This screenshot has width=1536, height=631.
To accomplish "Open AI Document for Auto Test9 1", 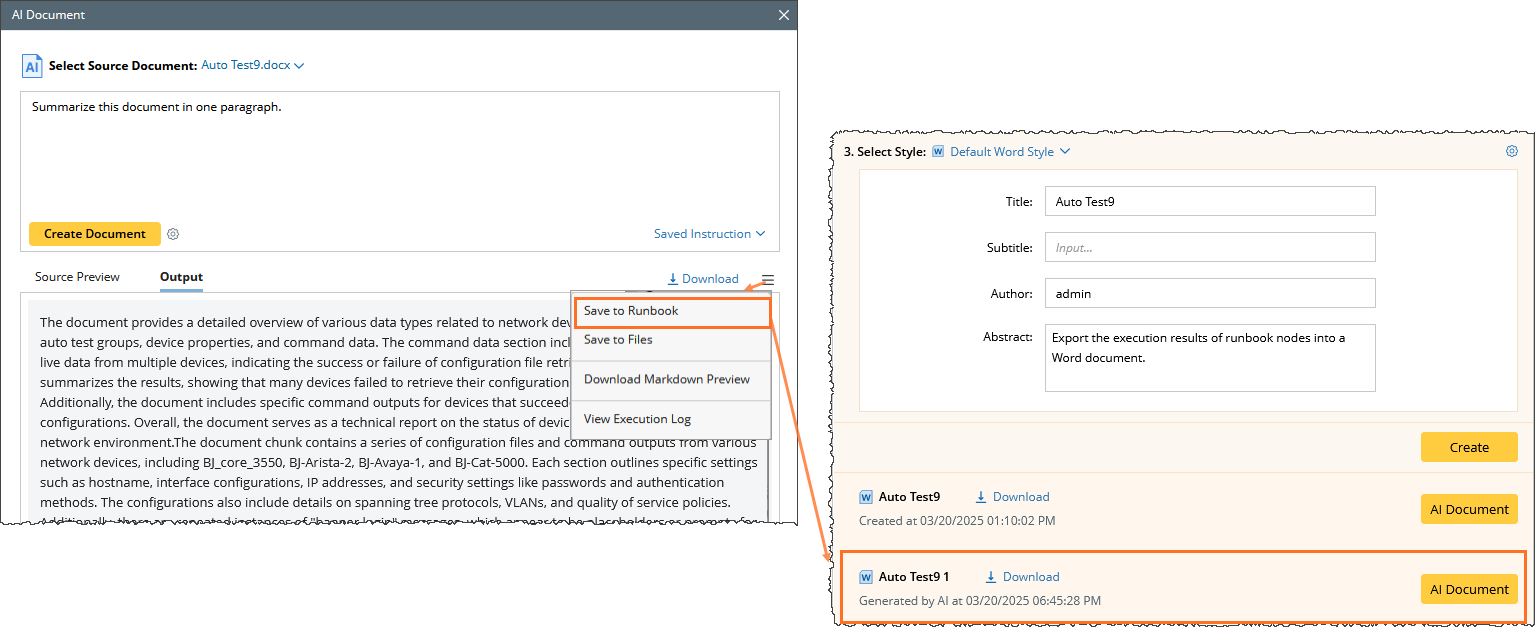I will (1468, 589).
